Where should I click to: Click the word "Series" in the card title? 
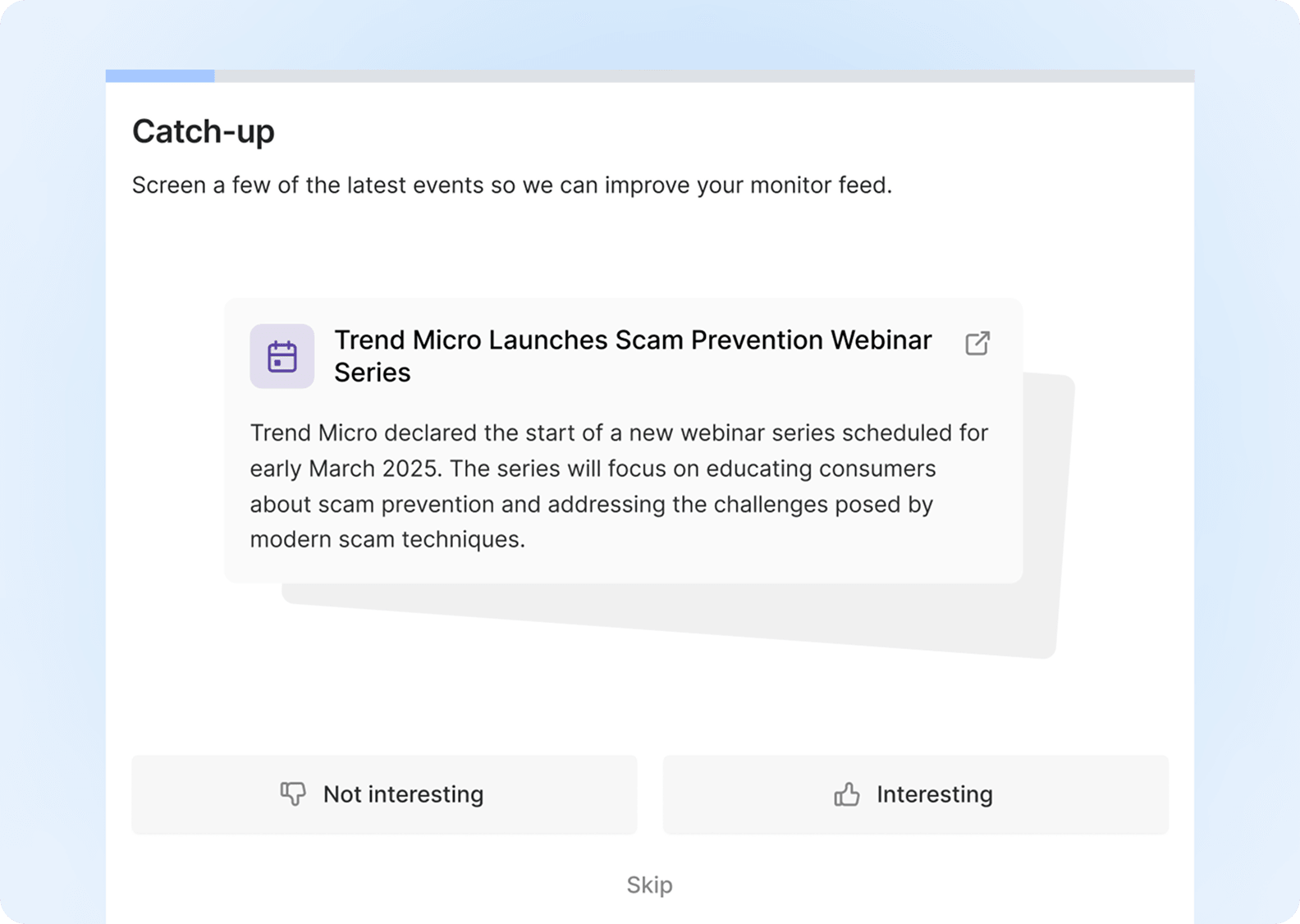[372, 373]
